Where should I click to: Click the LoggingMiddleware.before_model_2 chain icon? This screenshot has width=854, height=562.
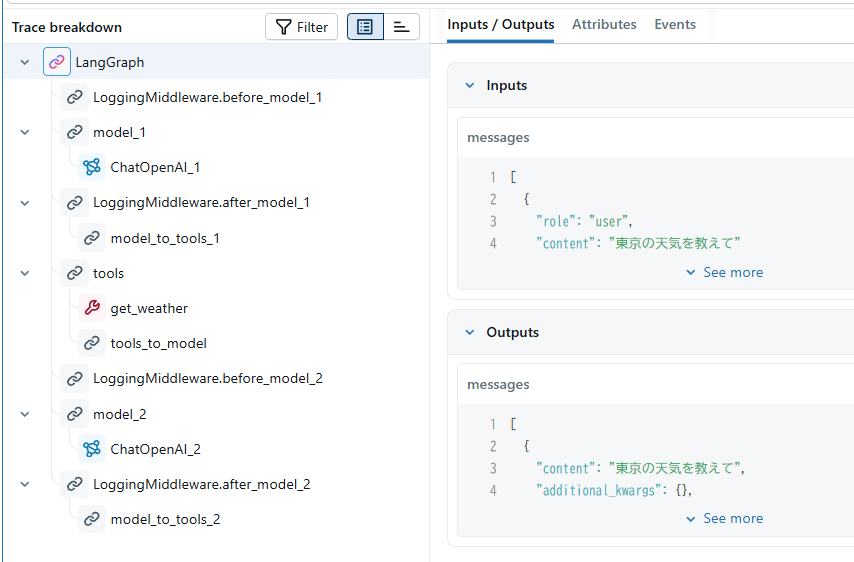tap(74, 378)
